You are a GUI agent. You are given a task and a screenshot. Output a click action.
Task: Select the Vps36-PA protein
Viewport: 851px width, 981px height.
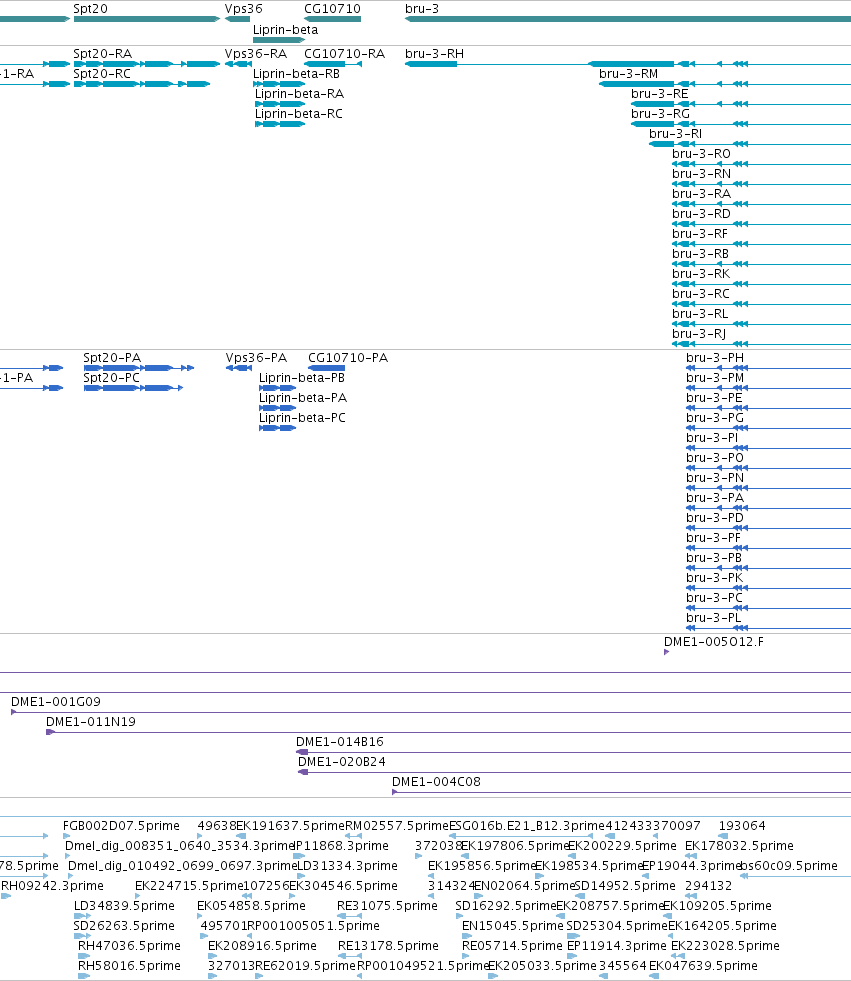click(x=239, y=368)
